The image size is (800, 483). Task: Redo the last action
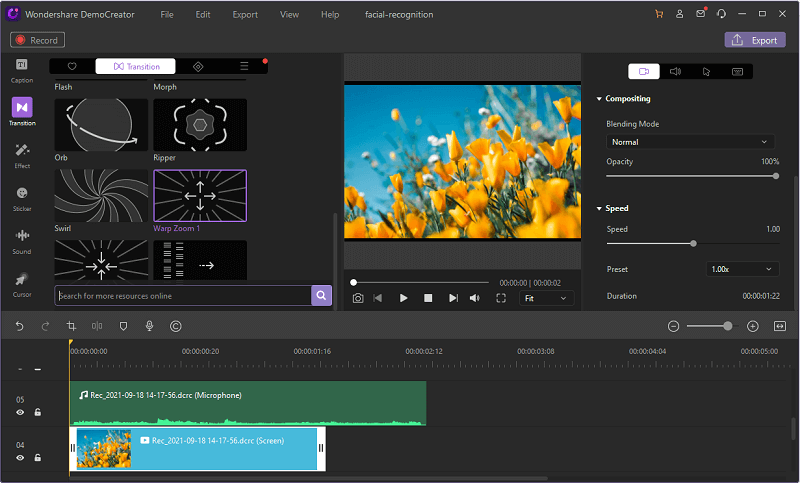(x=45, y=326)
